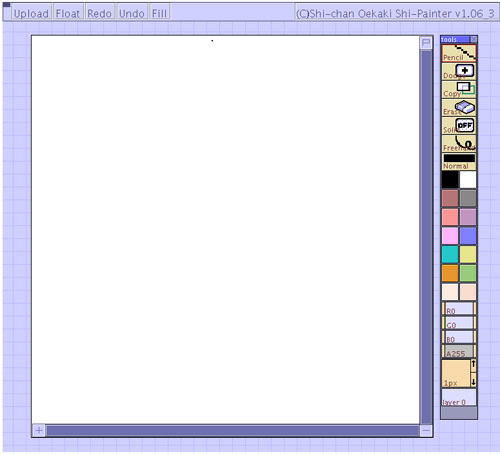Screen dimensions: 500x454
Task: Click the Fill button in top bar
Action: tap(159, 13)
